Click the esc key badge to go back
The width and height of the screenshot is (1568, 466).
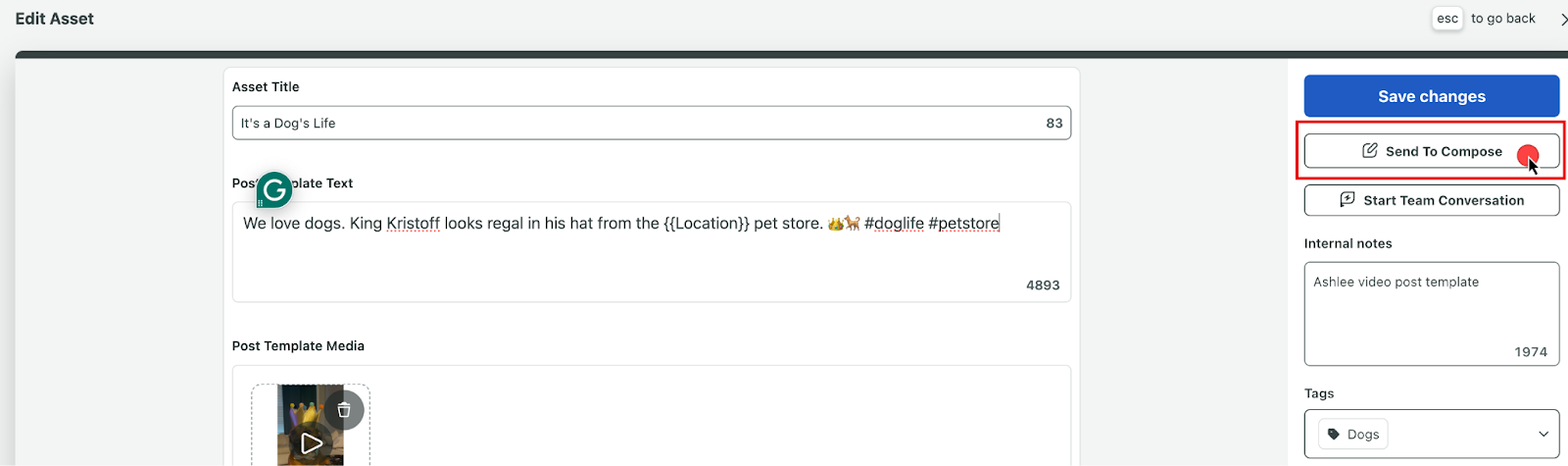pos(1447,19)
